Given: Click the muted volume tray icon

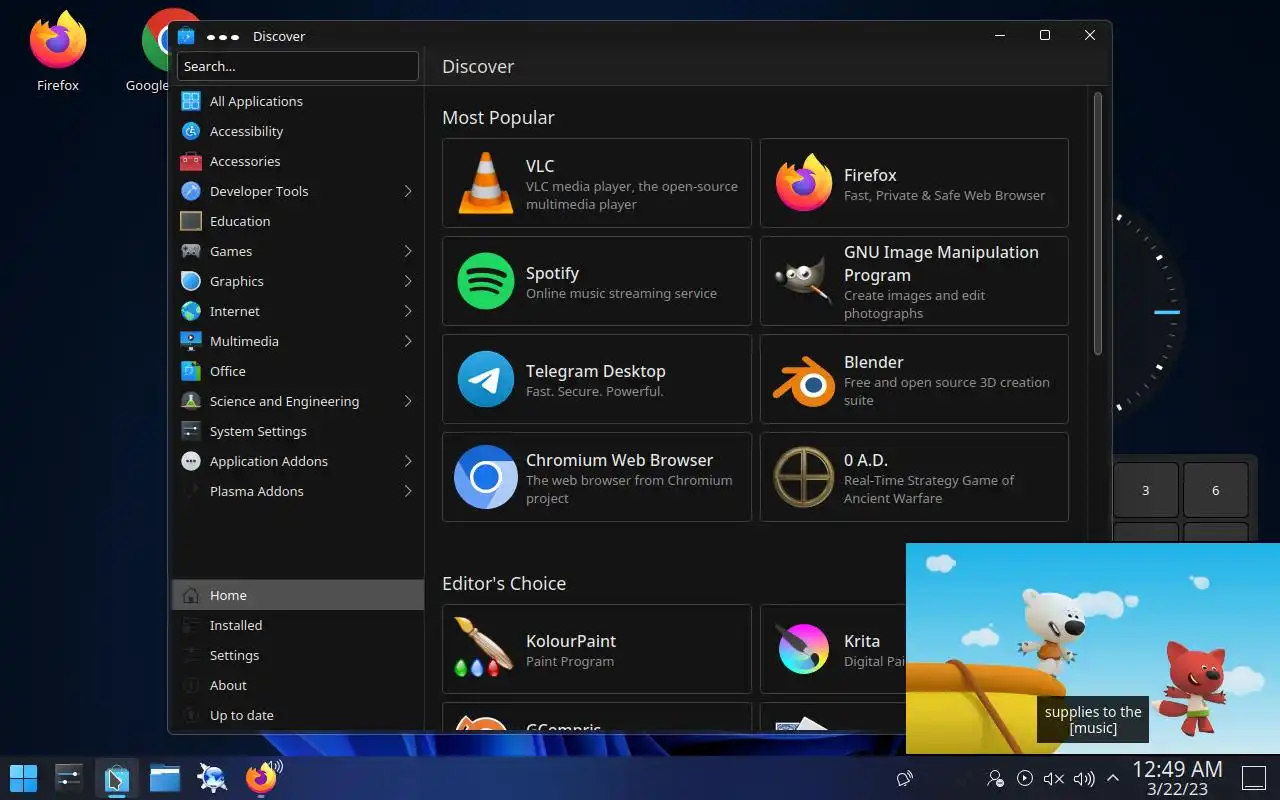Looking at the screenshot, I should (1053, 778).
